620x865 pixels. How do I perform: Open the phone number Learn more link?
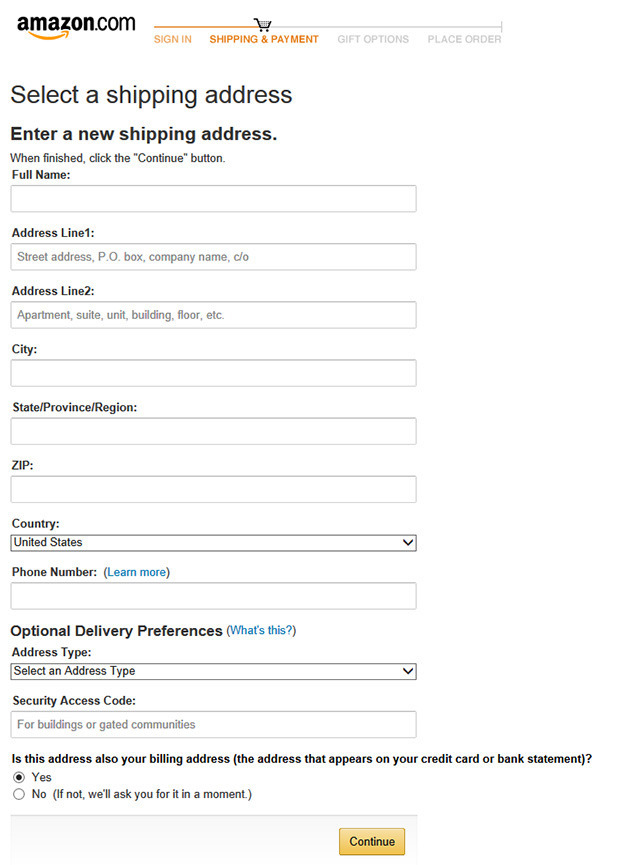[x=137, y=572]
